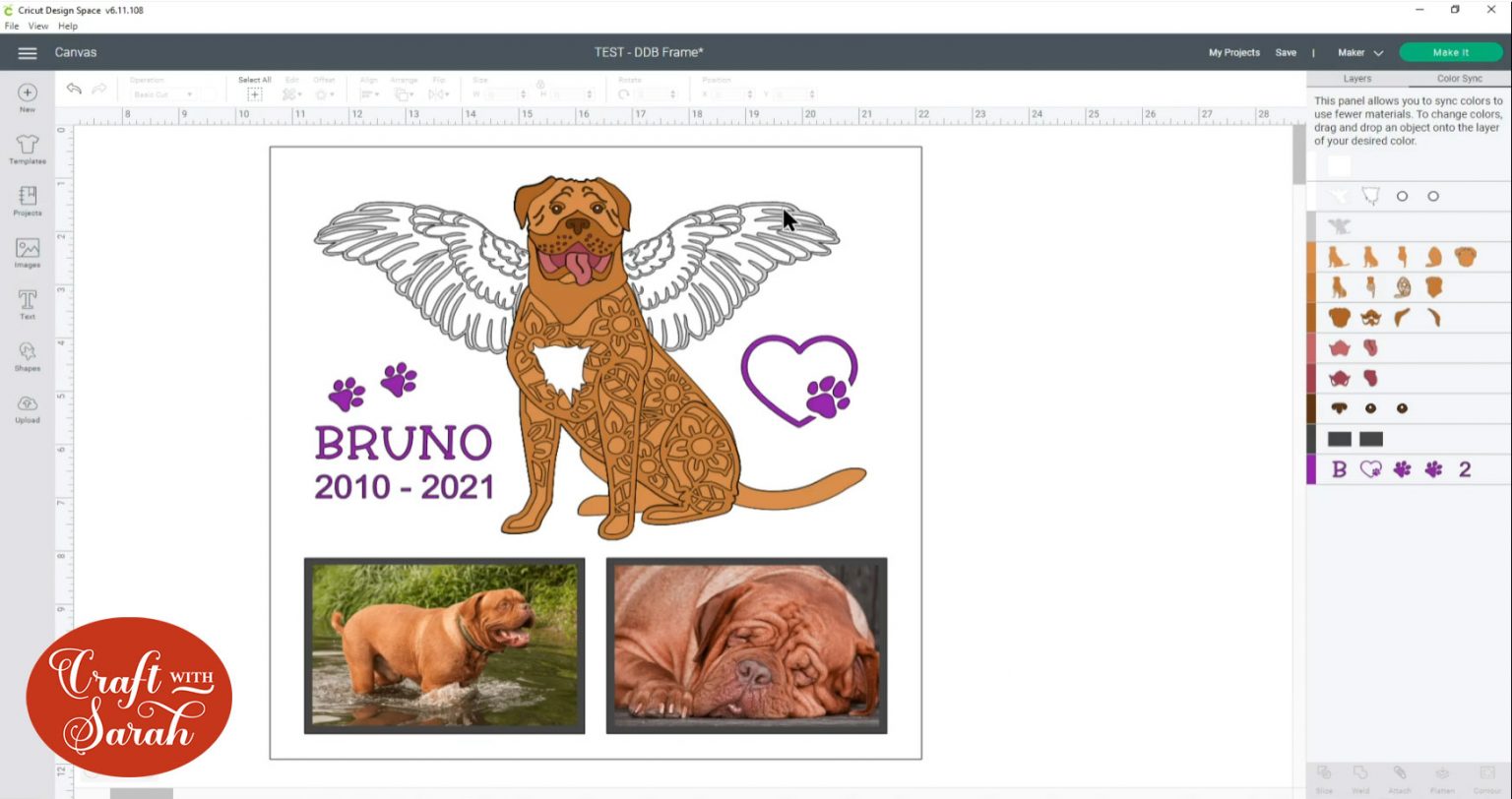Switch to the Layers tab

[1357, 79]
